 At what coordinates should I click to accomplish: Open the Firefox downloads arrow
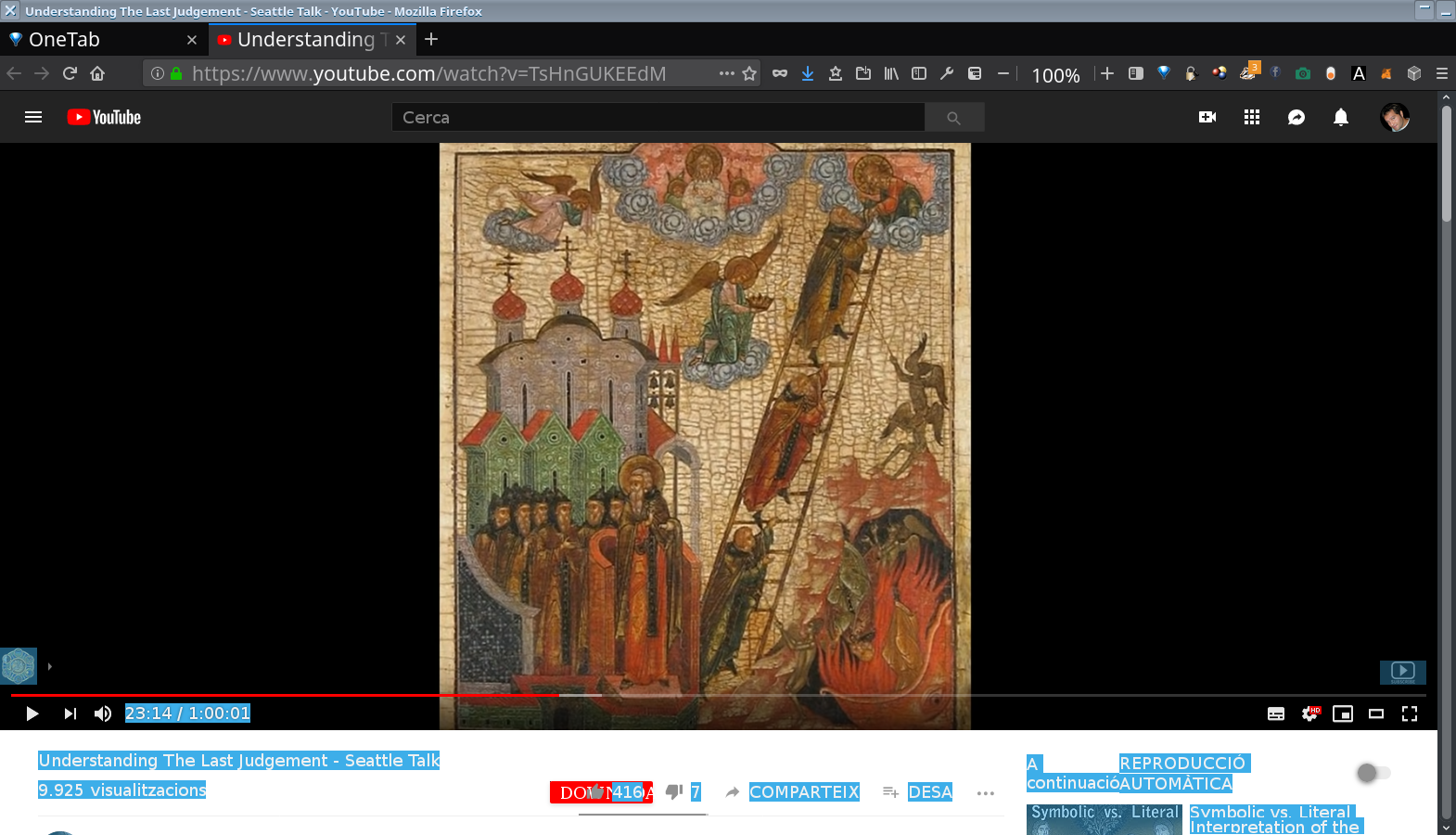pos(808,73)
